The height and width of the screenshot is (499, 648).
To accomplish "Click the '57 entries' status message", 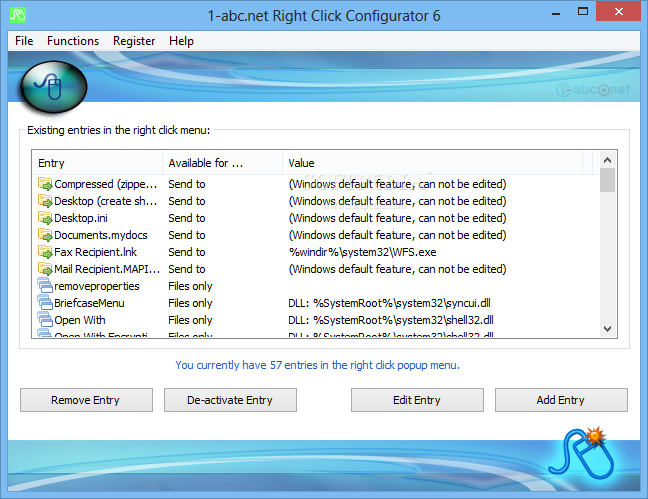I will click(317, 365).
